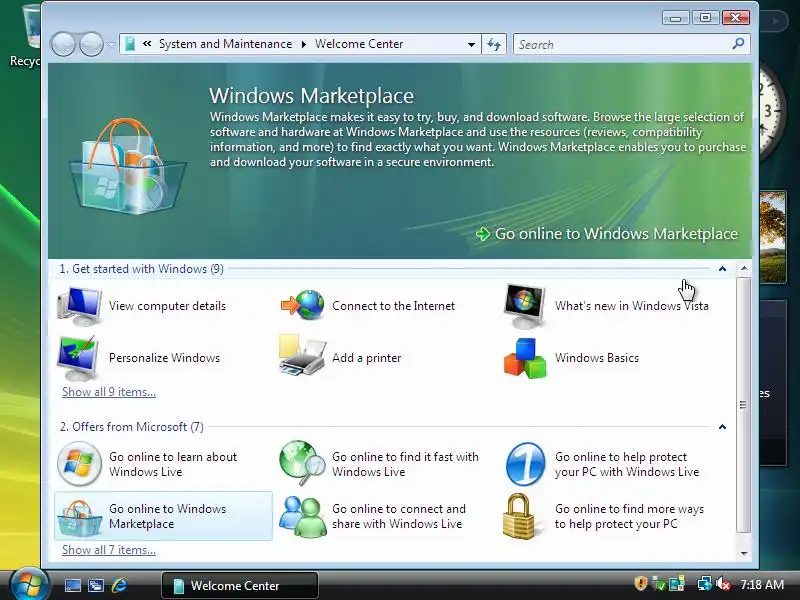Click the gold padlock protect PC icon
The image size is (800, 600).
(518, 516)
